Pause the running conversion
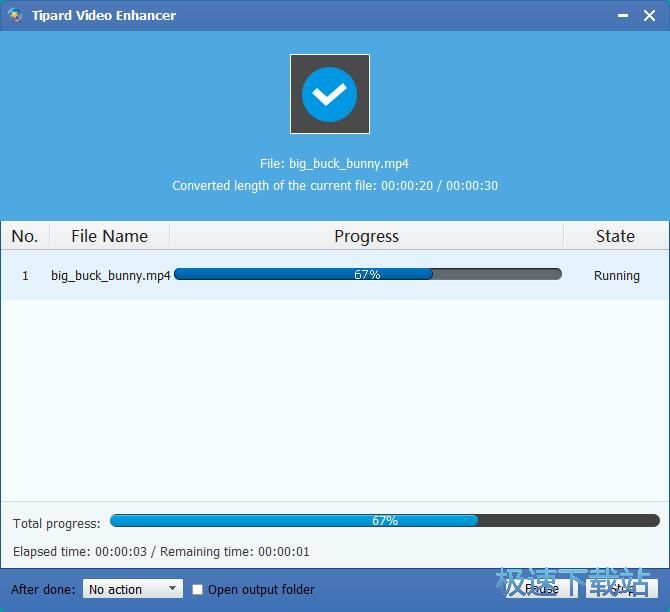Viewport: 670px width, 612px height. [x=541, y=589]
